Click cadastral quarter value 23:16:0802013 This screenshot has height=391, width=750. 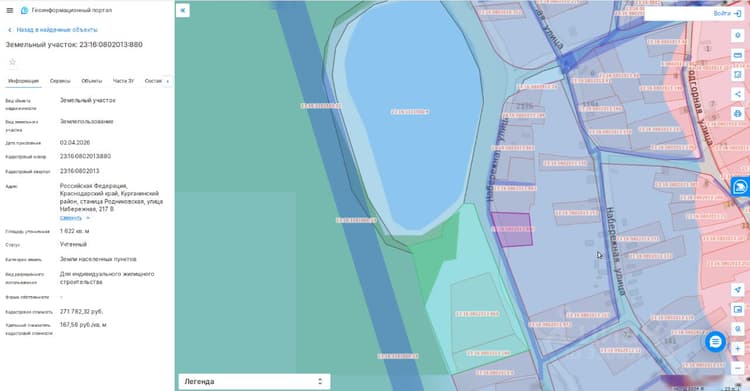coord(79,171)
